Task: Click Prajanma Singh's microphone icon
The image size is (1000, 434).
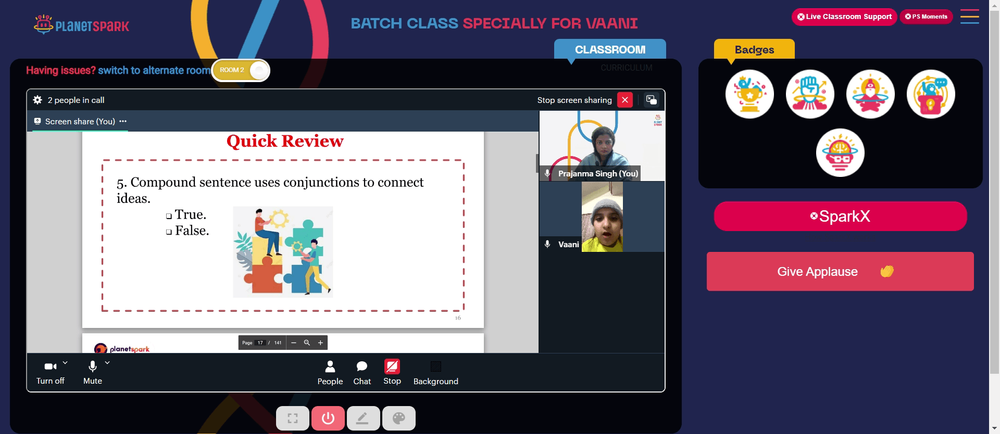Action: click(547, 173)
